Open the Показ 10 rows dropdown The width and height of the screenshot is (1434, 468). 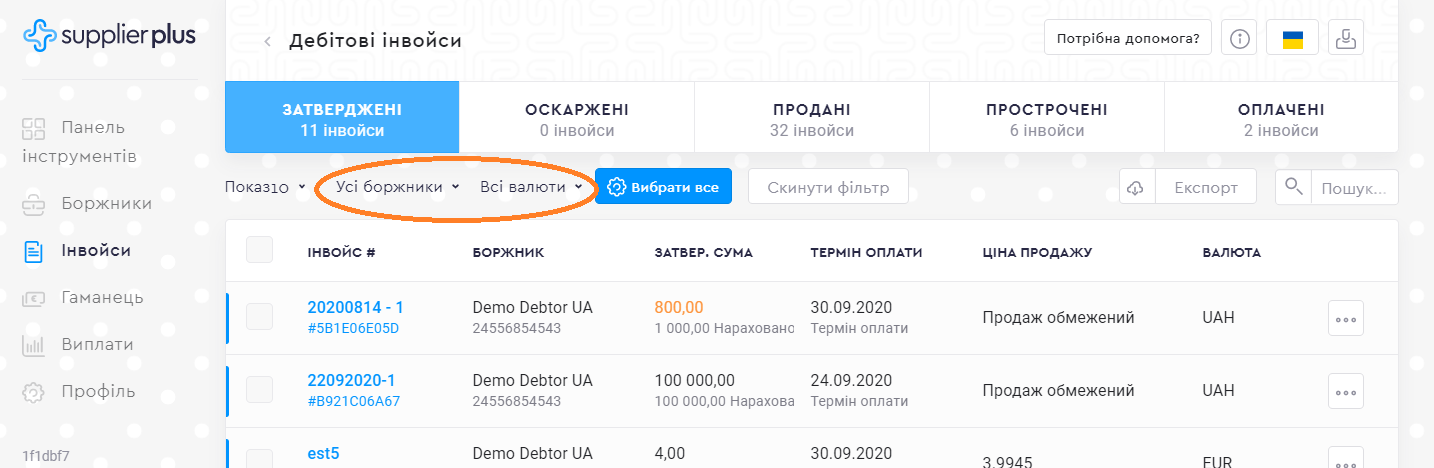click(x=266, y=187)
